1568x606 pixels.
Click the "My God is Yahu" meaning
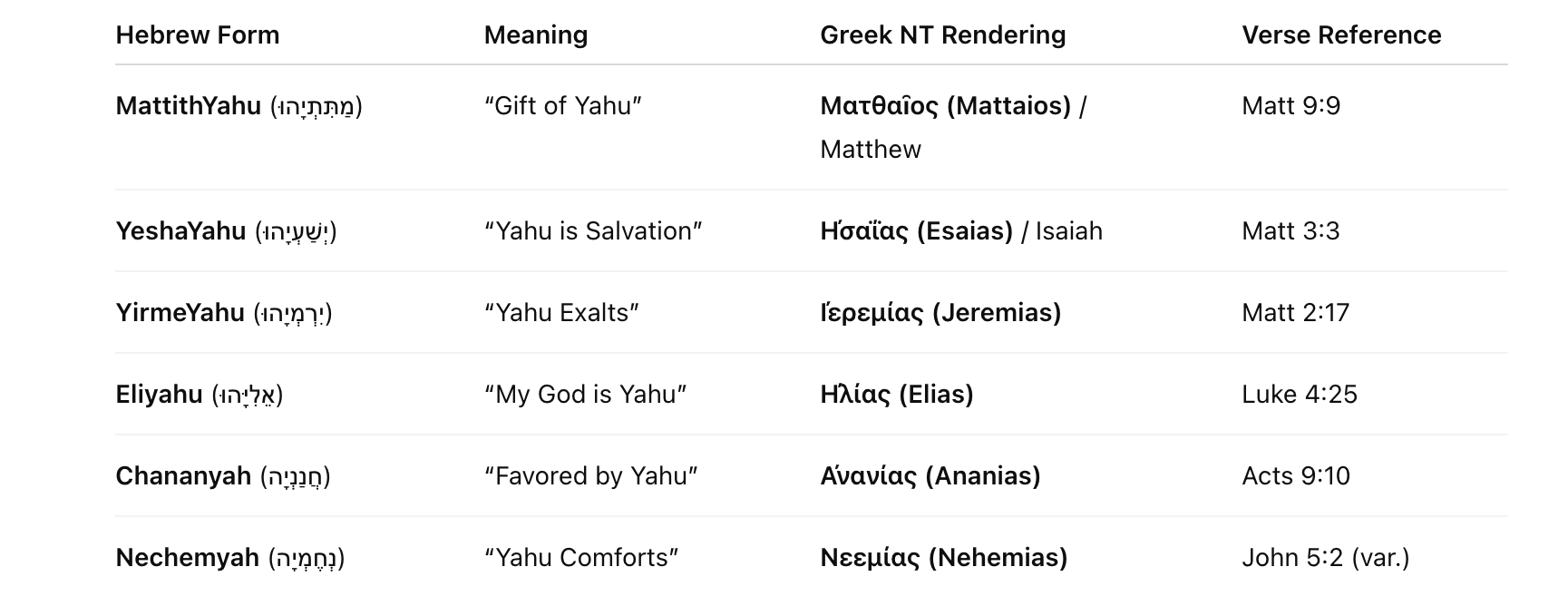585,395
